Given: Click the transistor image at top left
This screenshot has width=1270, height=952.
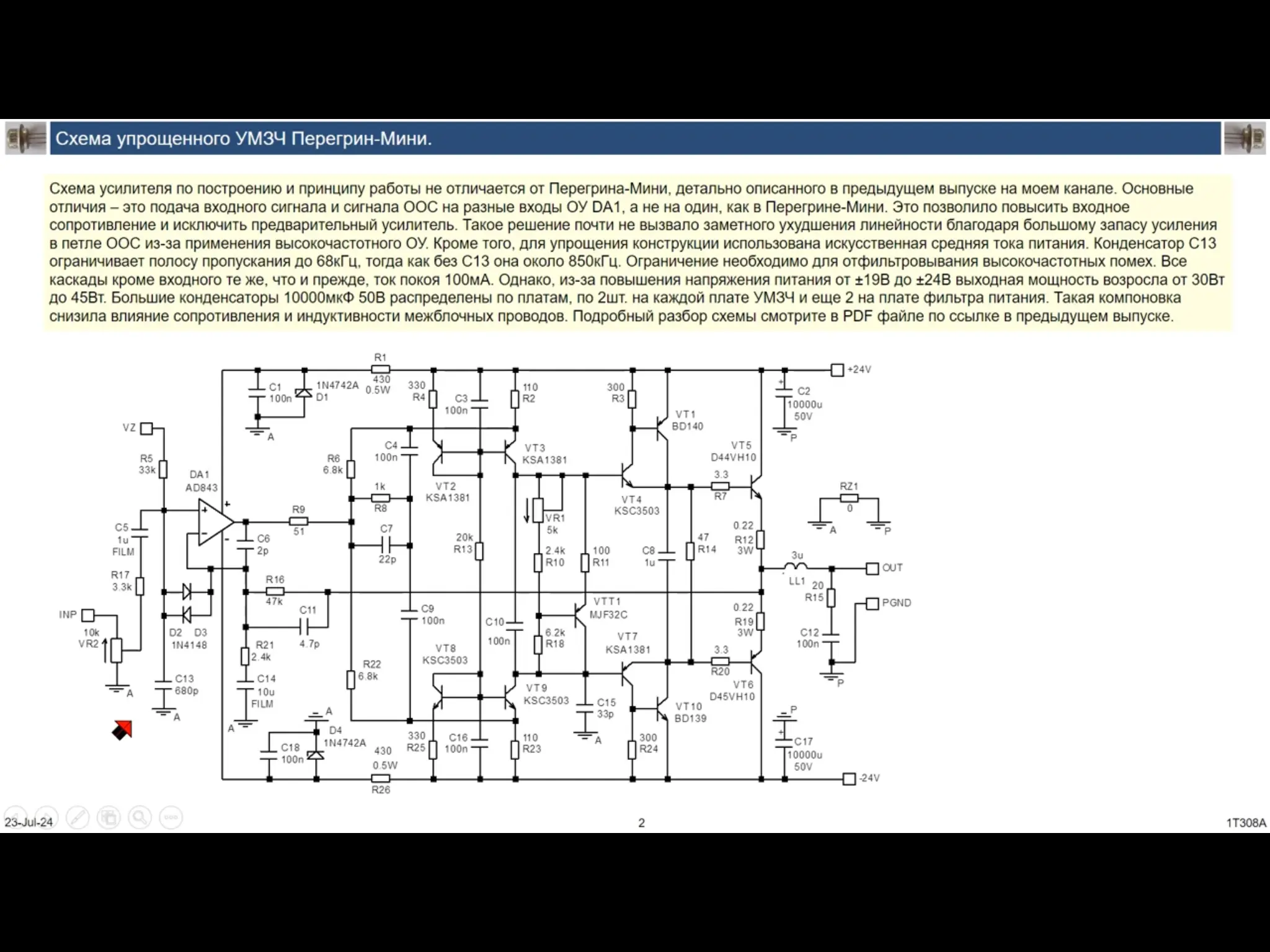Looking at the screenshot, I should pyautogui.click(x=26, y=138).
